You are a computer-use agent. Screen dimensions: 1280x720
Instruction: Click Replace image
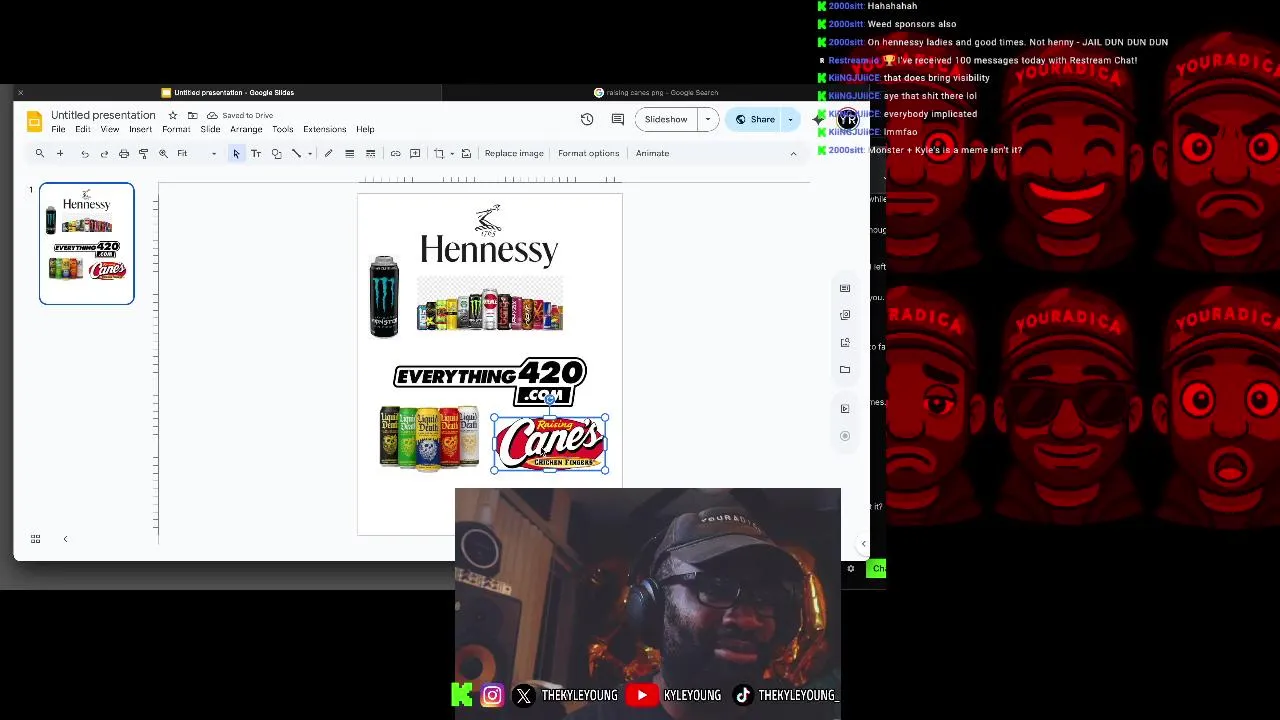(x=514, y=153)
